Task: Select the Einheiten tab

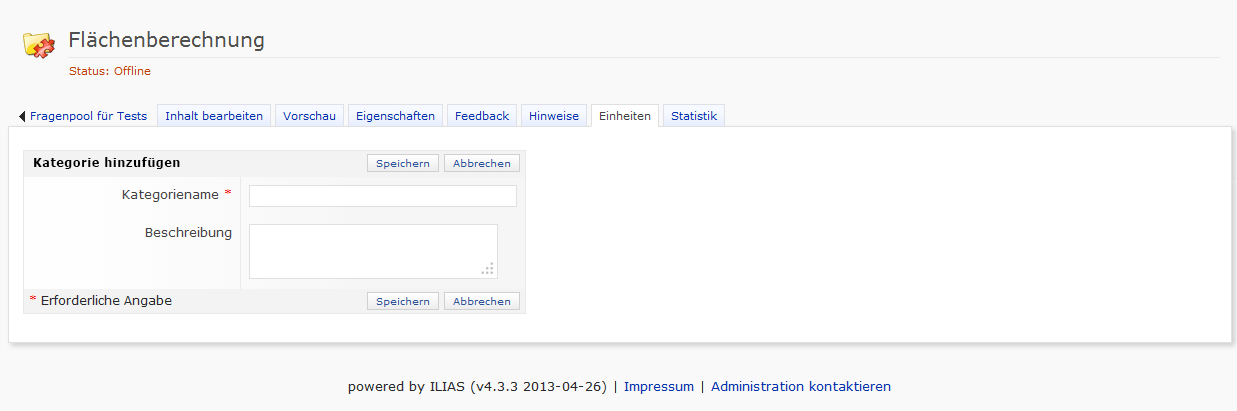Action: [625, 116]
